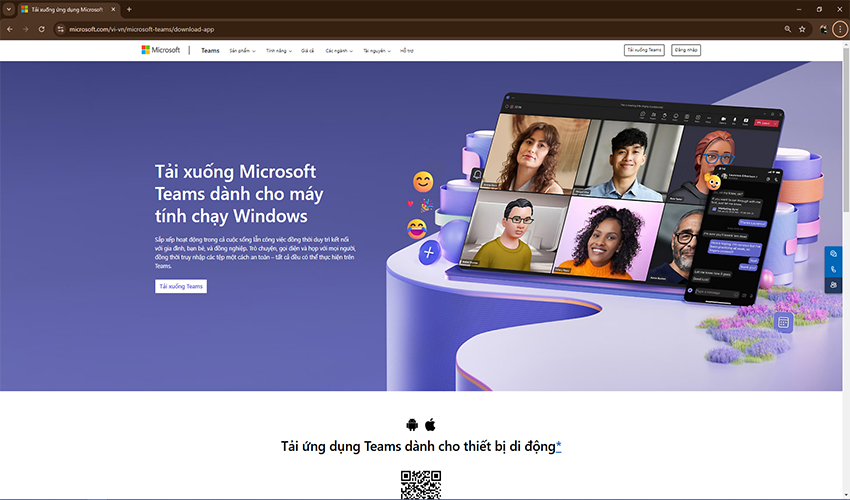850x500 pixels.
Task: Open the Chrome profile avatar
Action: pyautogui.click(x=823, y=29)
